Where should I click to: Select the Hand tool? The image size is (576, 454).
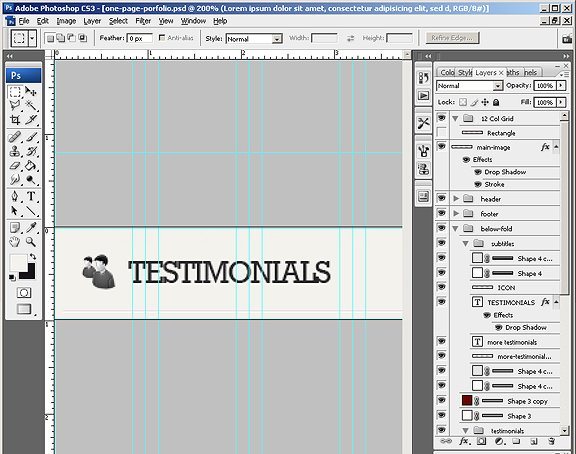pyautogui.click(x=15, y=242)
